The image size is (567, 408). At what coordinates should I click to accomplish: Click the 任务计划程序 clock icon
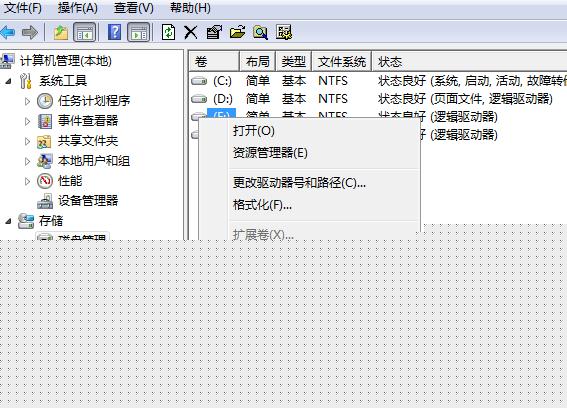[x=45, y=101]
